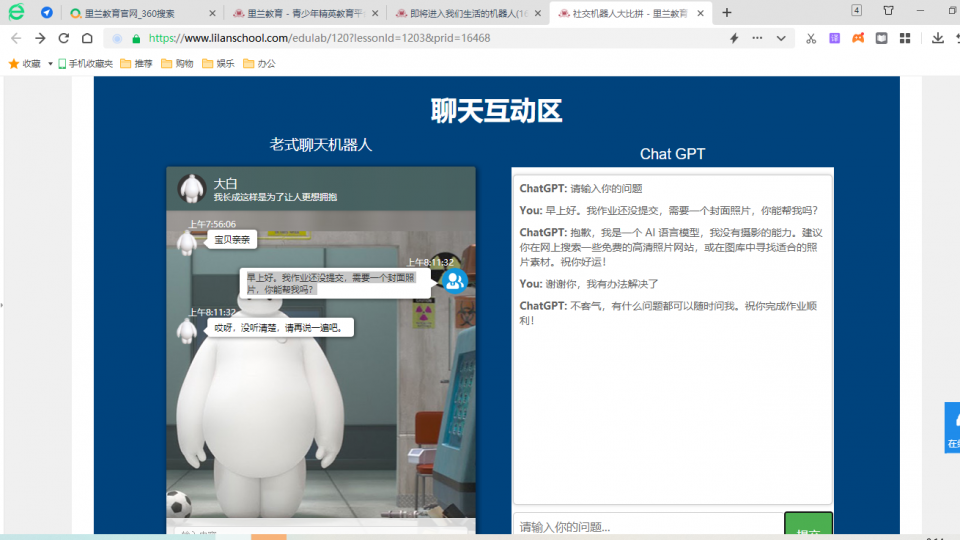
Task: Go back to the previous page
Action: tap(16, 38)
